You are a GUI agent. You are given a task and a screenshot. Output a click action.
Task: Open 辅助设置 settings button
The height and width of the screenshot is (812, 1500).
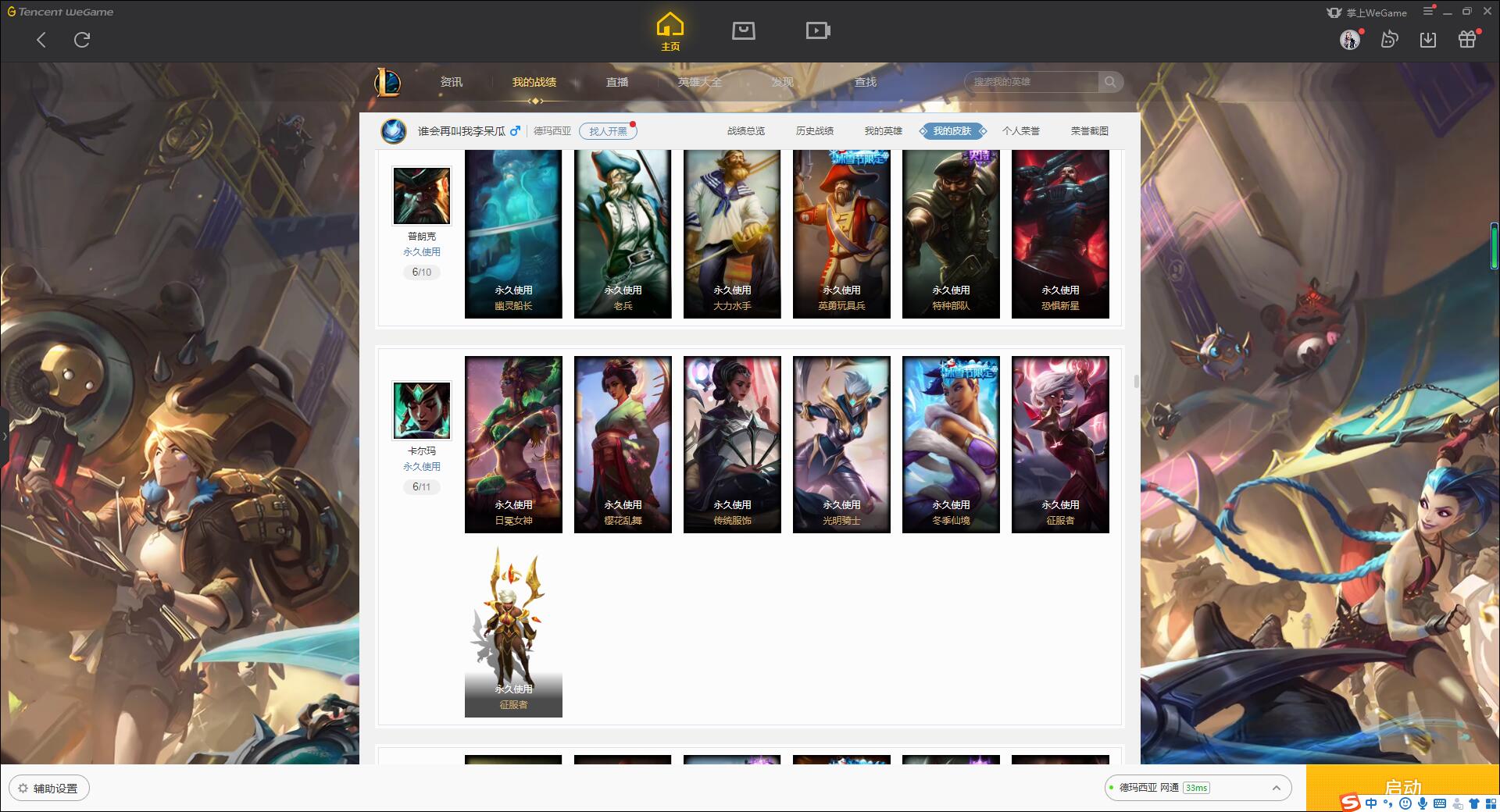click(49, 789)
